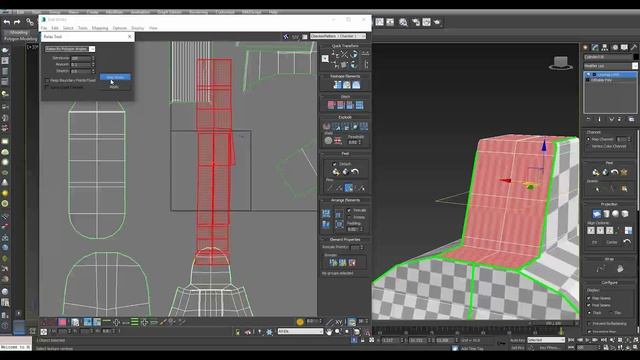Click the Pack Custom icon in Arrange Elements
The height and width of the screenshot is (360, 640).
coord(326,213)
